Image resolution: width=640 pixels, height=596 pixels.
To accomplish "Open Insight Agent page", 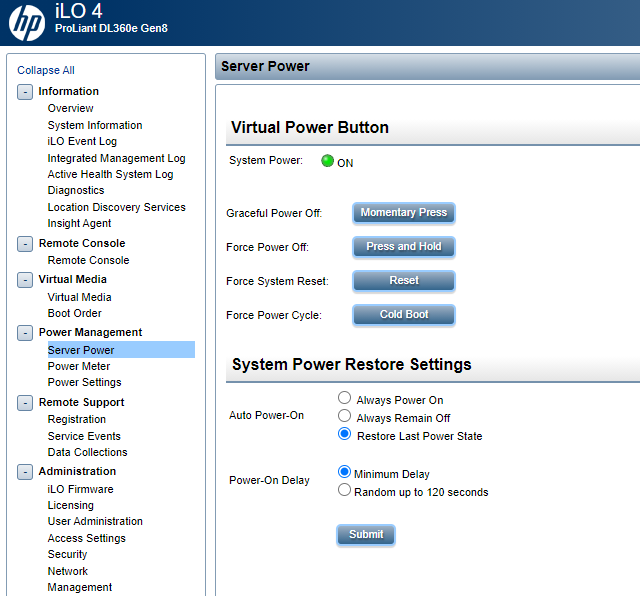I will pos(79,223).
